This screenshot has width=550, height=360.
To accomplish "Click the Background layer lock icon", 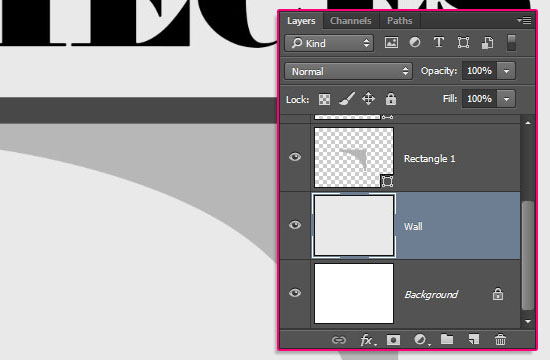I will (498, 294).
